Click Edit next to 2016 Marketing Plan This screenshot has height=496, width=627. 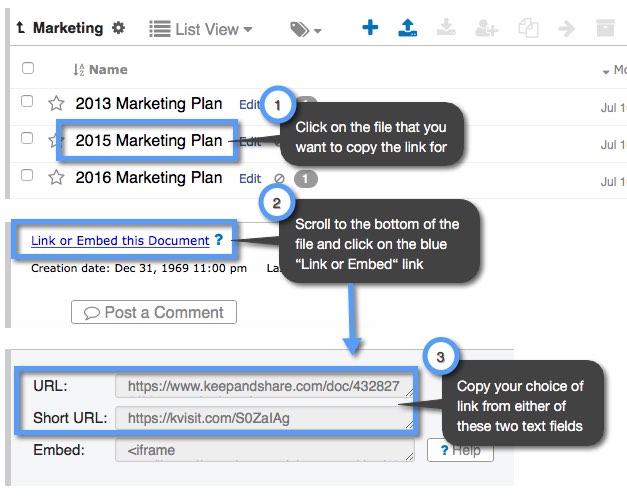[x=250, y=178]
